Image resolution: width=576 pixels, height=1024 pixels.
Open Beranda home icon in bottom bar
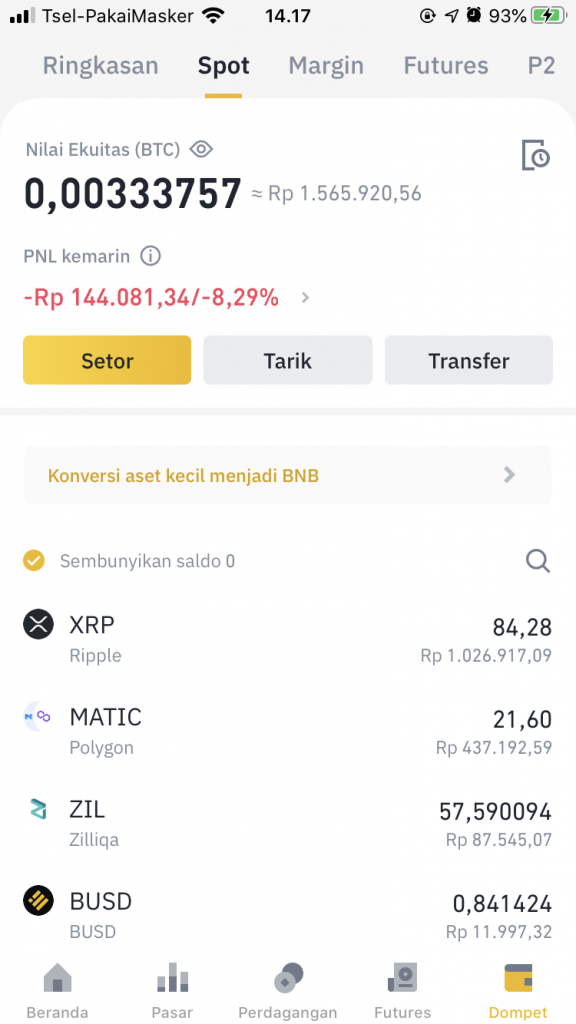[57, 978]
